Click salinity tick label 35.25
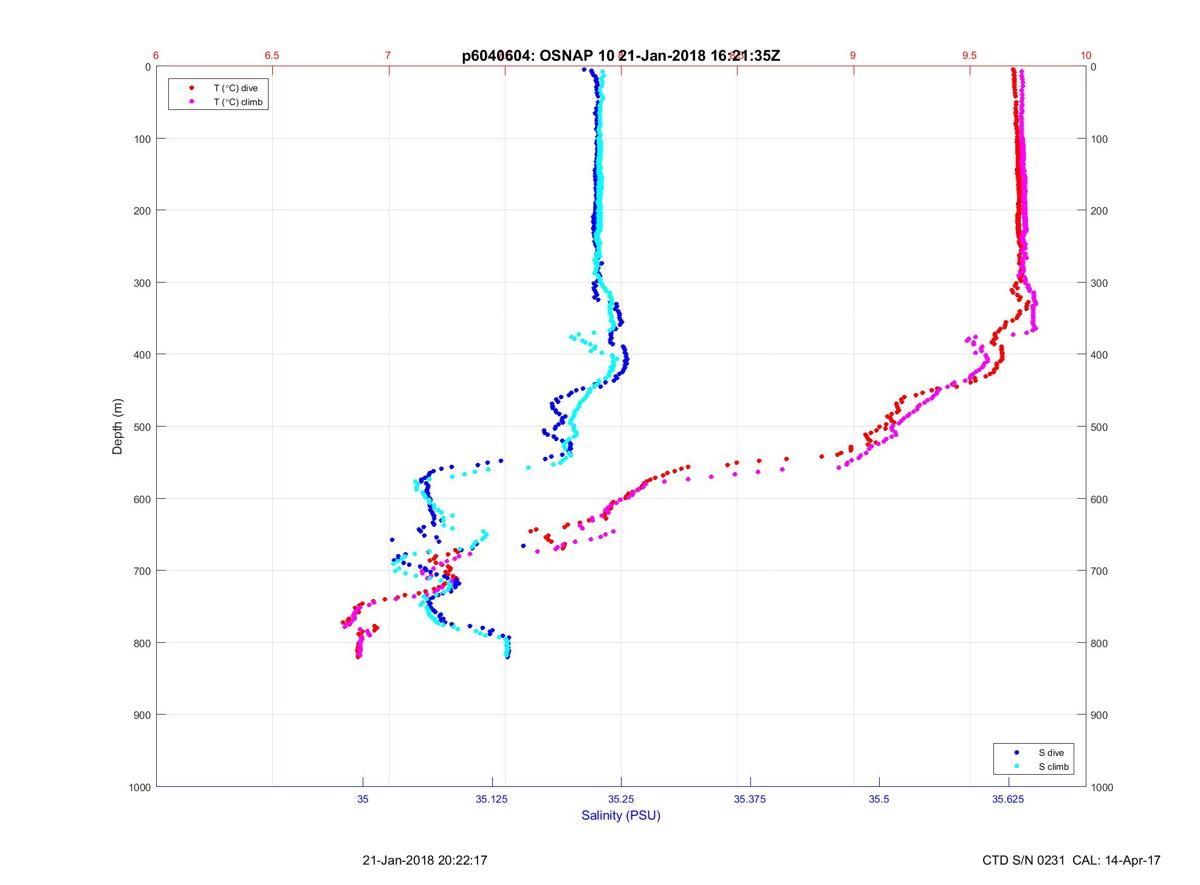The width and height of the screenshot is (1200, 885). 621,799
